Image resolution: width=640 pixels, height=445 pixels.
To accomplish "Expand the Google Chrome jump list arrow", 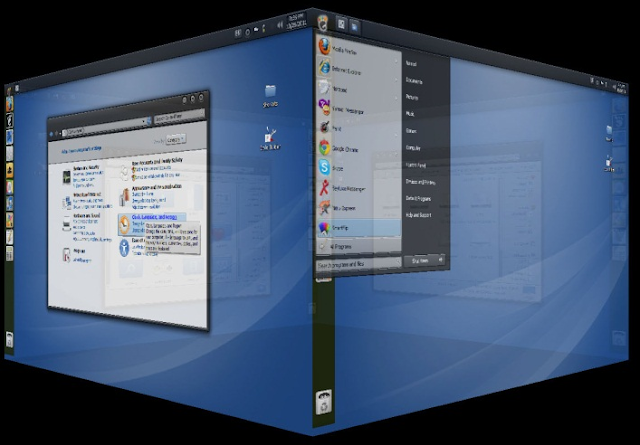I will 396,154.
